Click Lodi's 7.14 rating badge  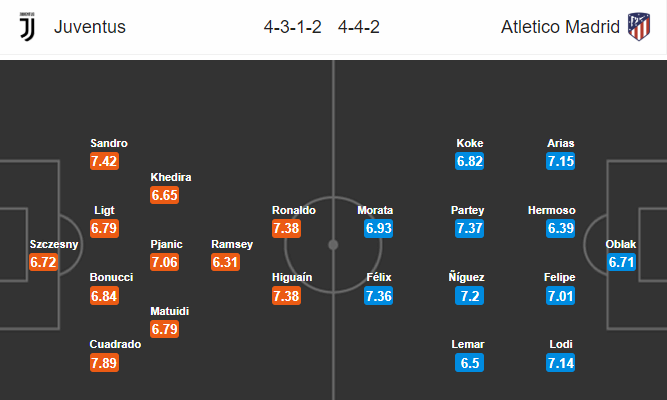point(561,363)
